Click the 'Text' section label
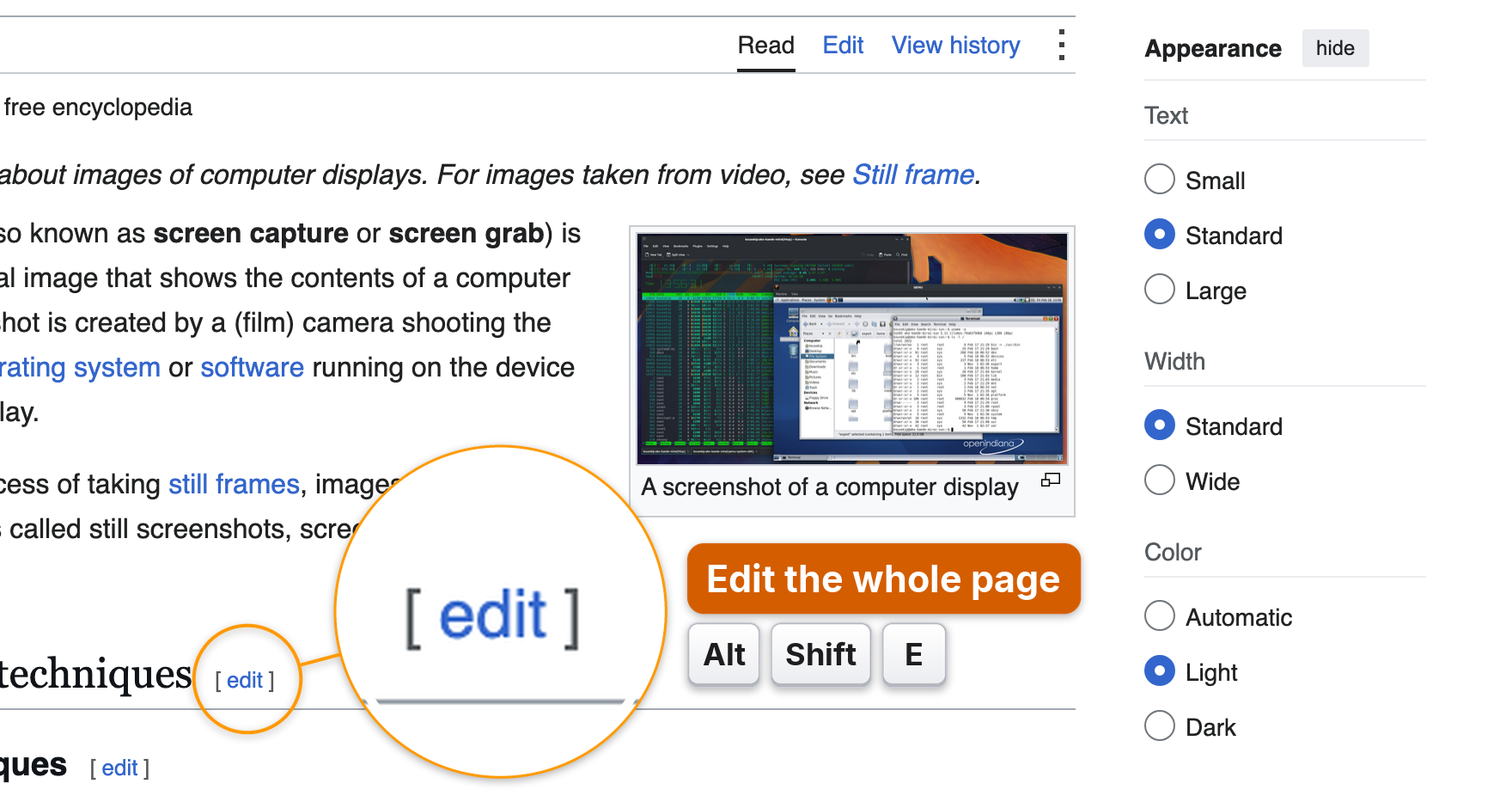The width and height of the screenshot is (1512, 808). (1166, 115)
